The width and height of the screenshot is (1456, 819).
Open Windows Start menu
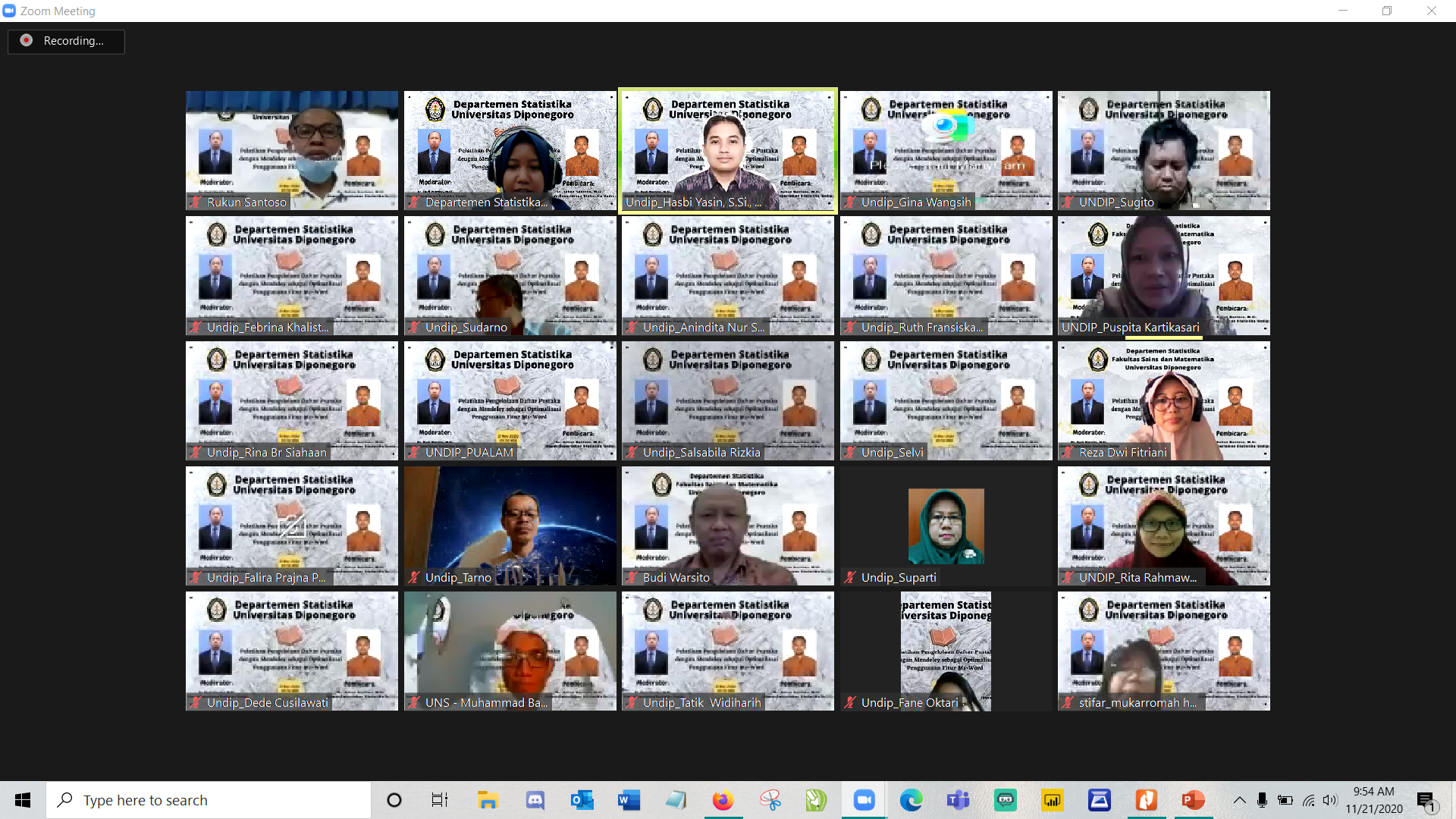[x=23, y=800]
